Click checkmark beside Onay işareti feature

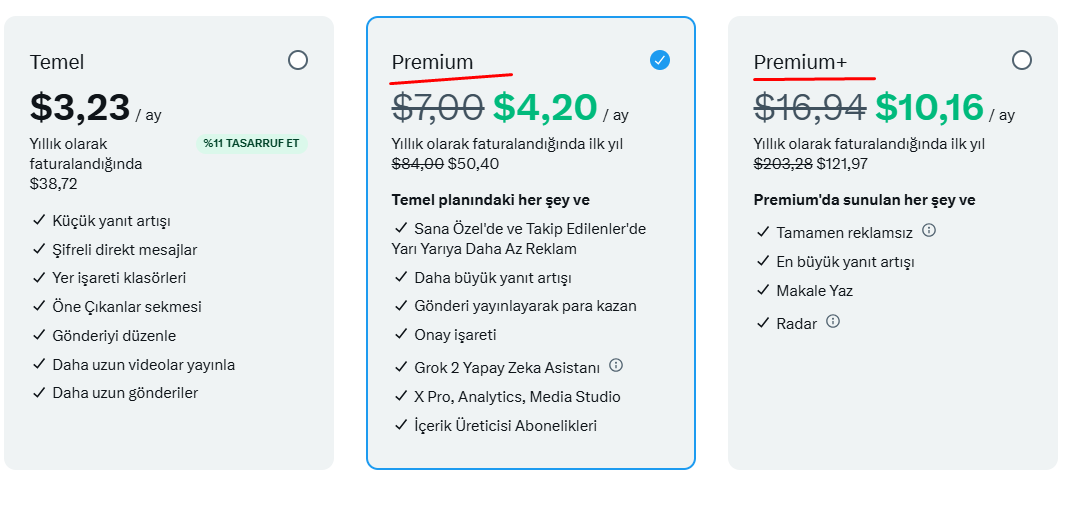click(401, 334)
